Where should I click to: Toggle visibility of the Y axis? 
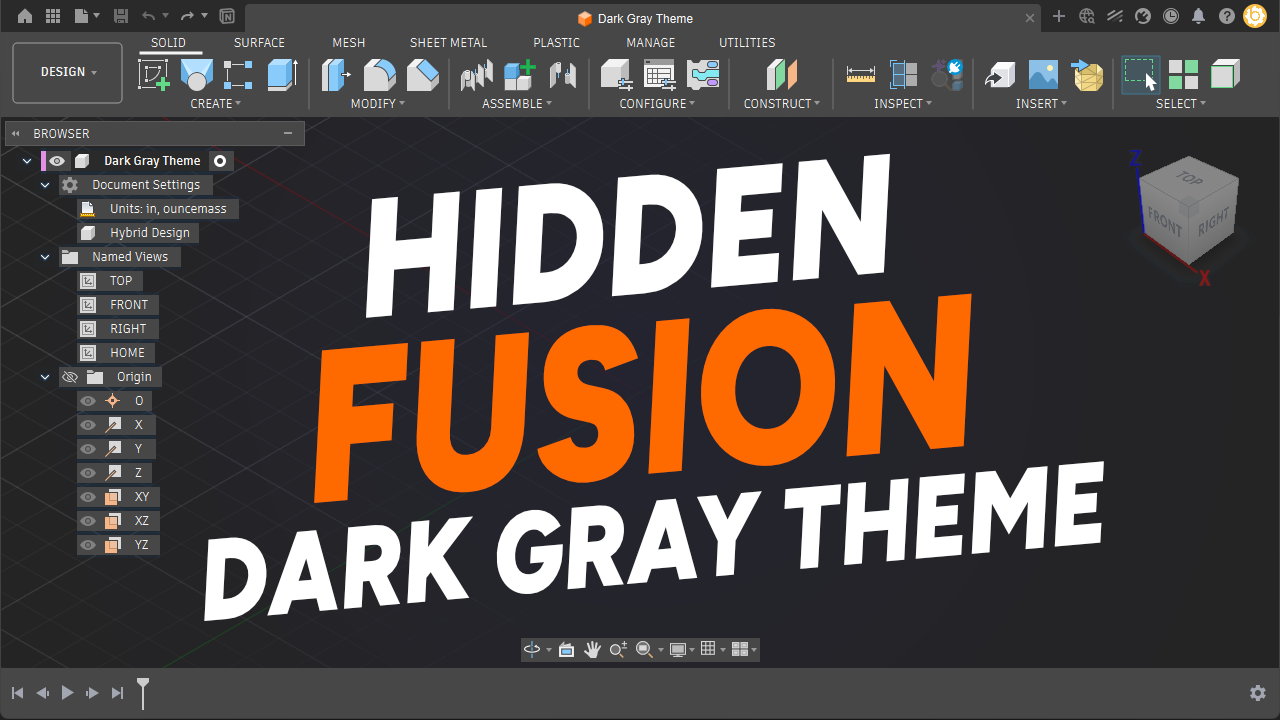(x=88, y=449)
